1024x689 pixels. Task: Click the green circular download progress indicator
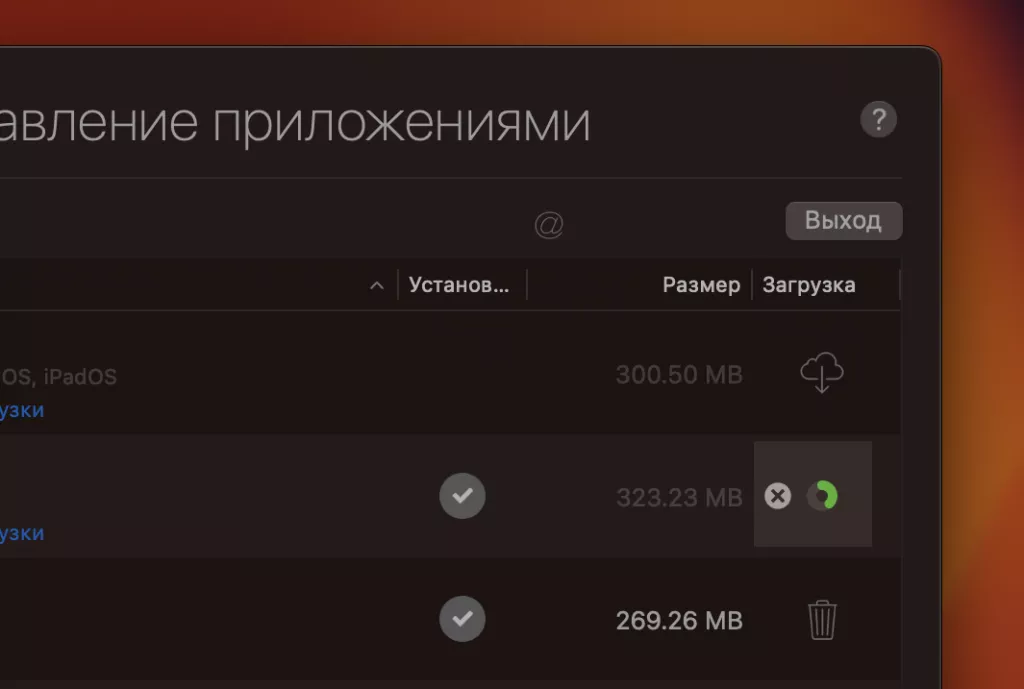(x=822, y=496)
